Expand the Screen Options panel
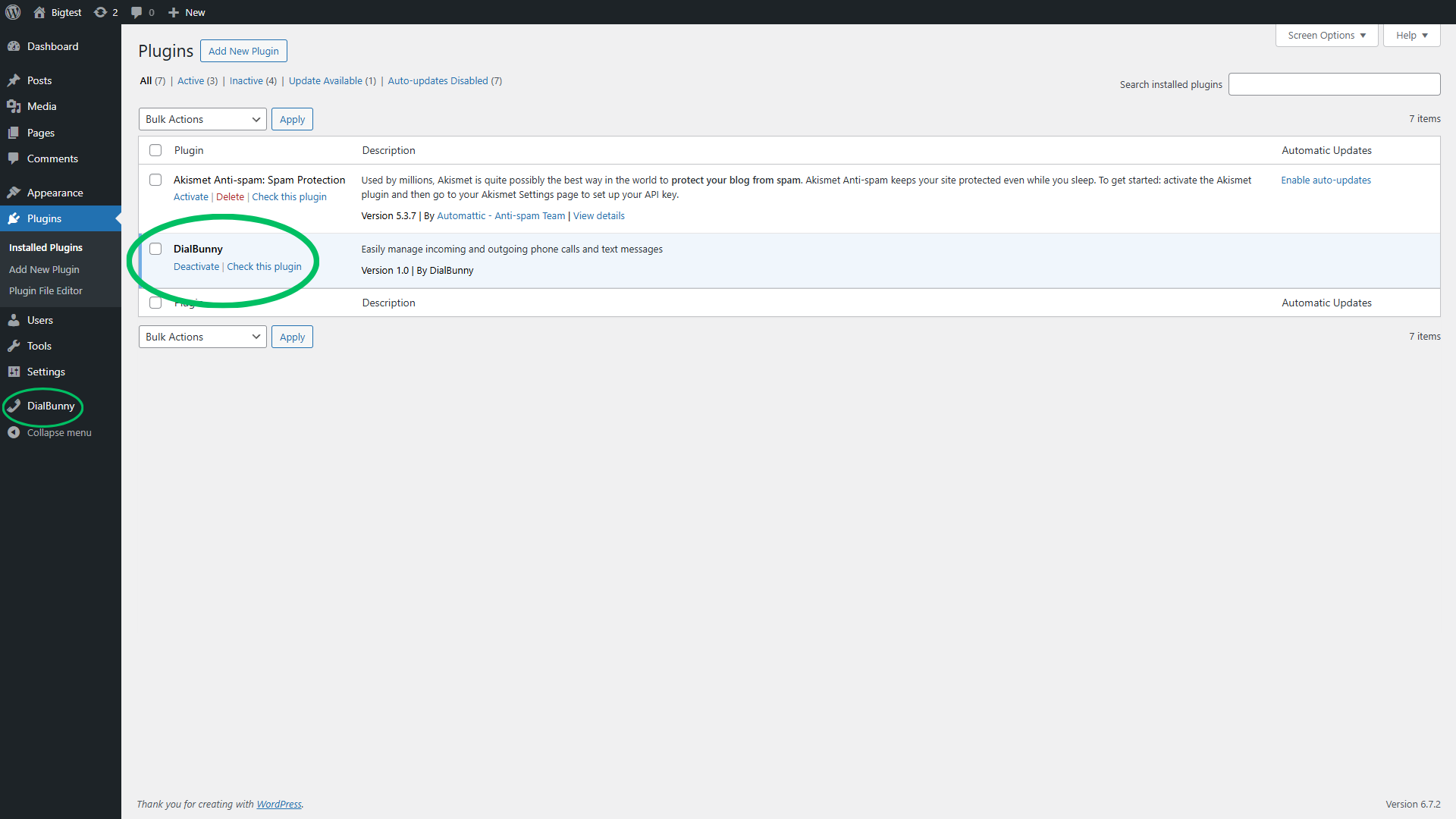This screenshot has height=819, width=1456. coord(1326,35)
